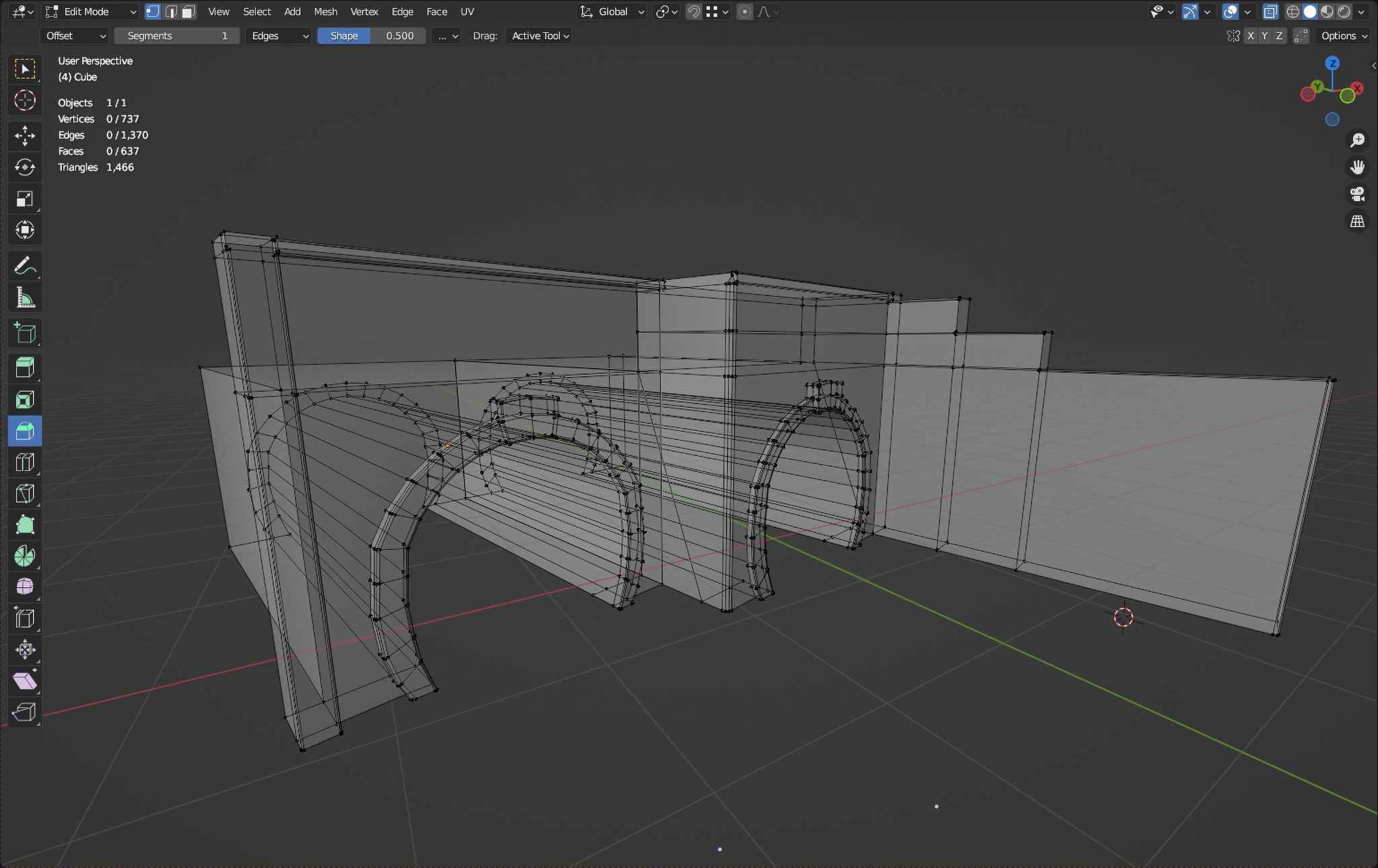Switch to wireframe shading

[x=1293, y=11]
